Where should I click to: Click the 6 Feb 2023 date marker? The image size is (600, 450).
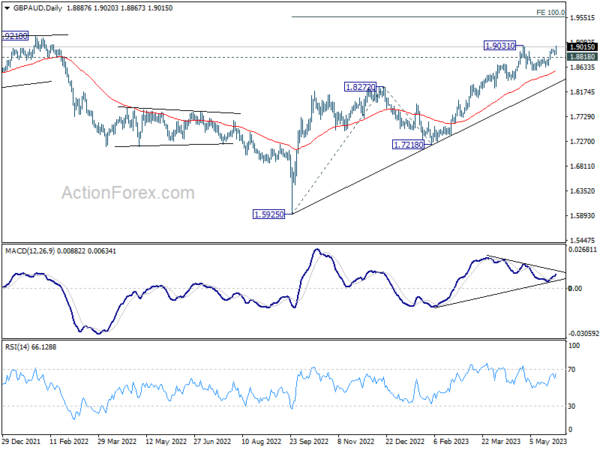tap(450, 441)
